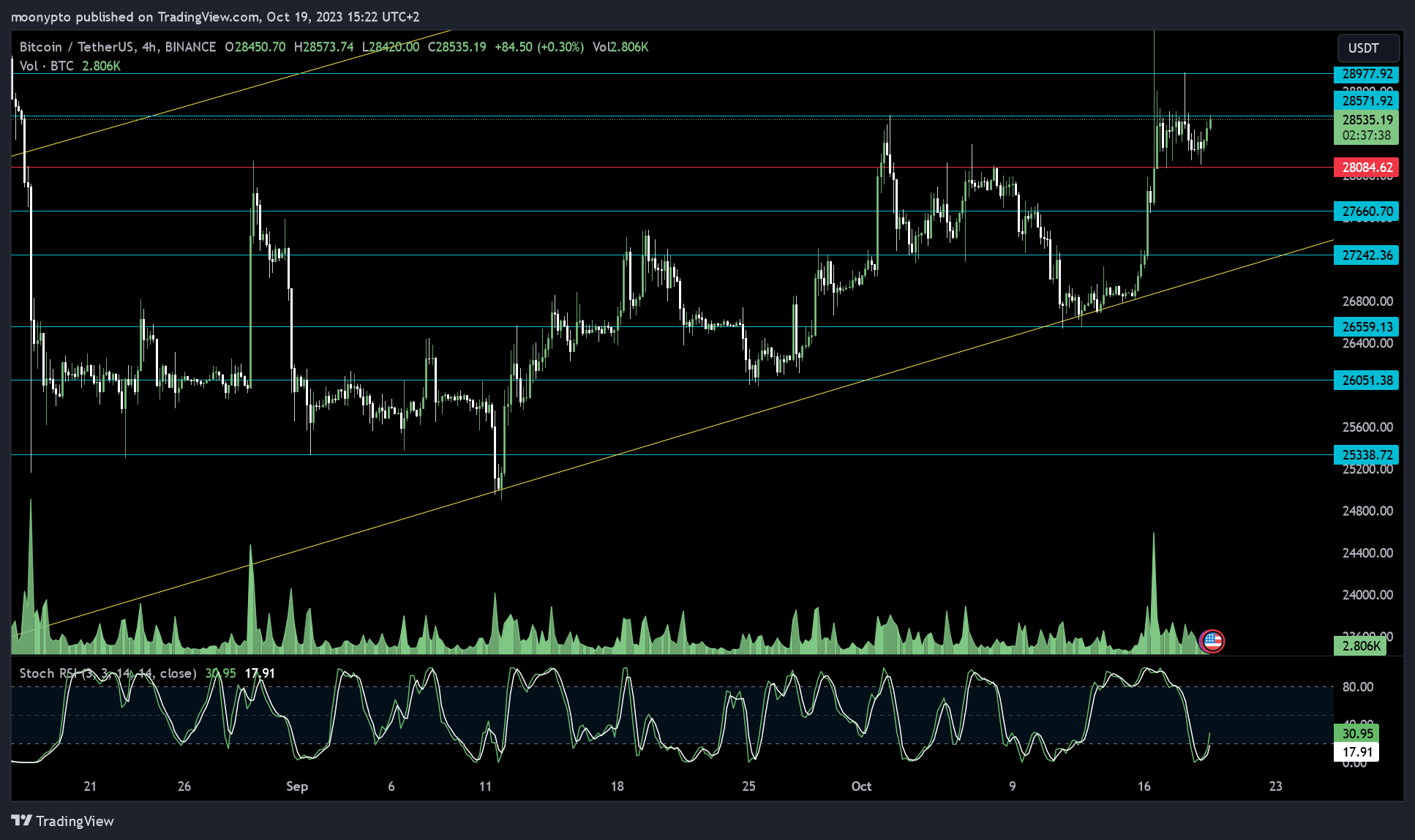This screenshot has height=840, width=1415.
Task: Click the red 28084.62 price label
Action: (x=1366, y=168)
